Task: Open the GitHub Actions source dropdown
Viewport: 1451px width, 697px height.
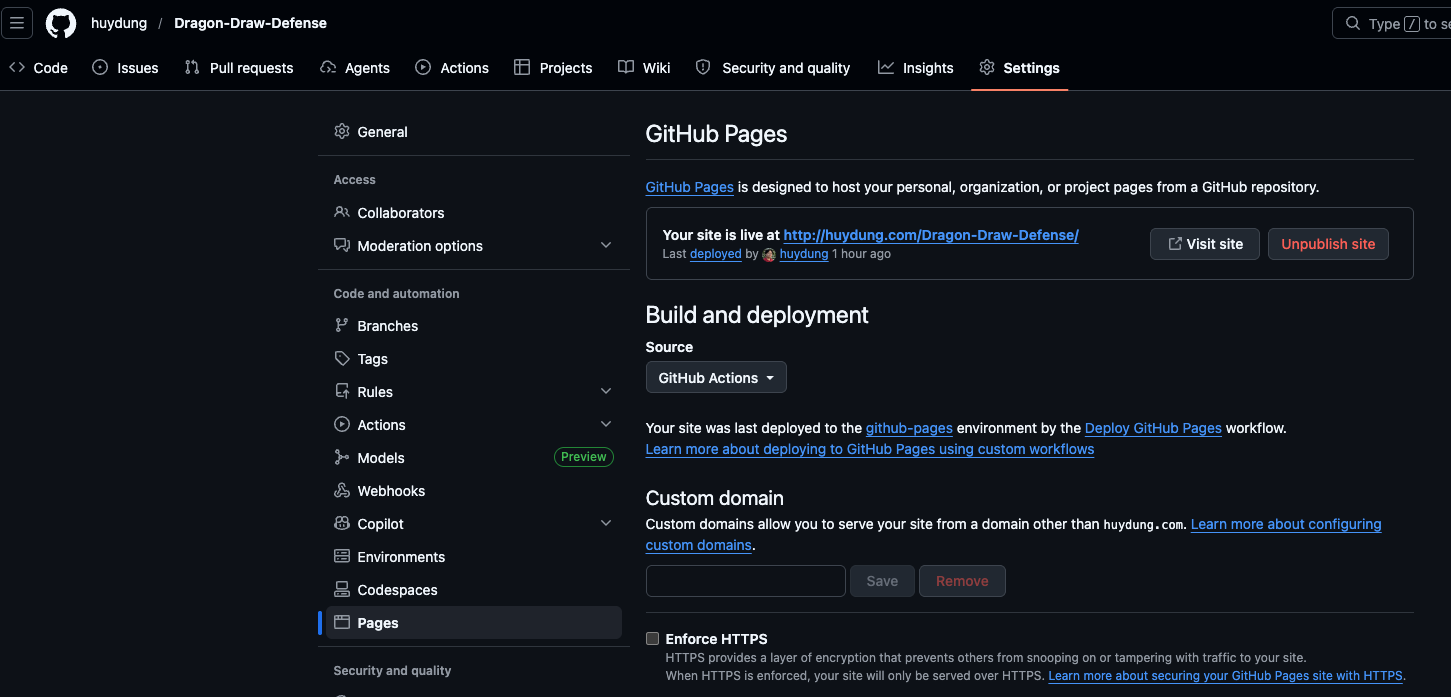Action: click(x=716, y=377)
